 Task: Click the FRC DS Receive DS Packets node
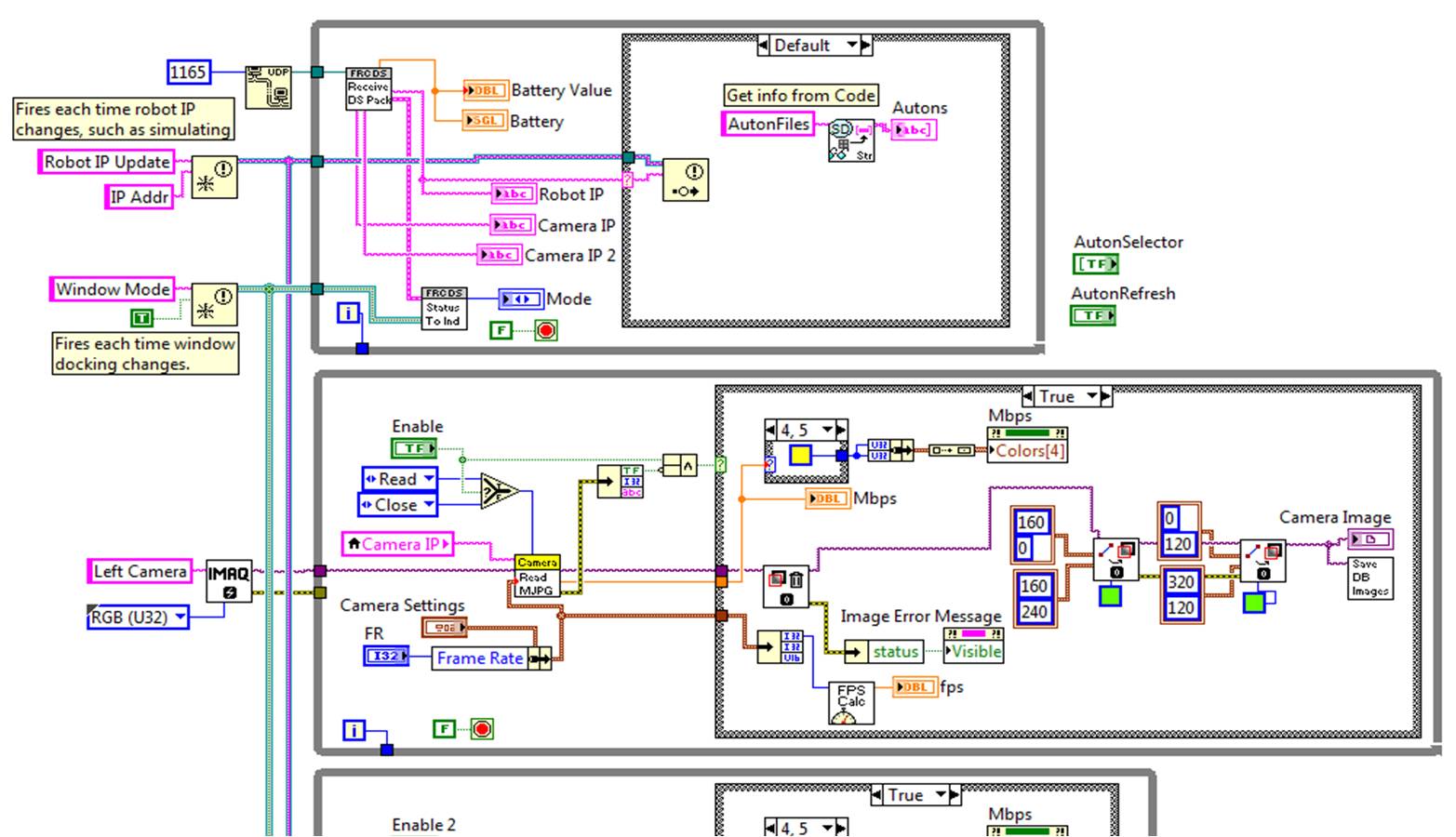[368, 88]
